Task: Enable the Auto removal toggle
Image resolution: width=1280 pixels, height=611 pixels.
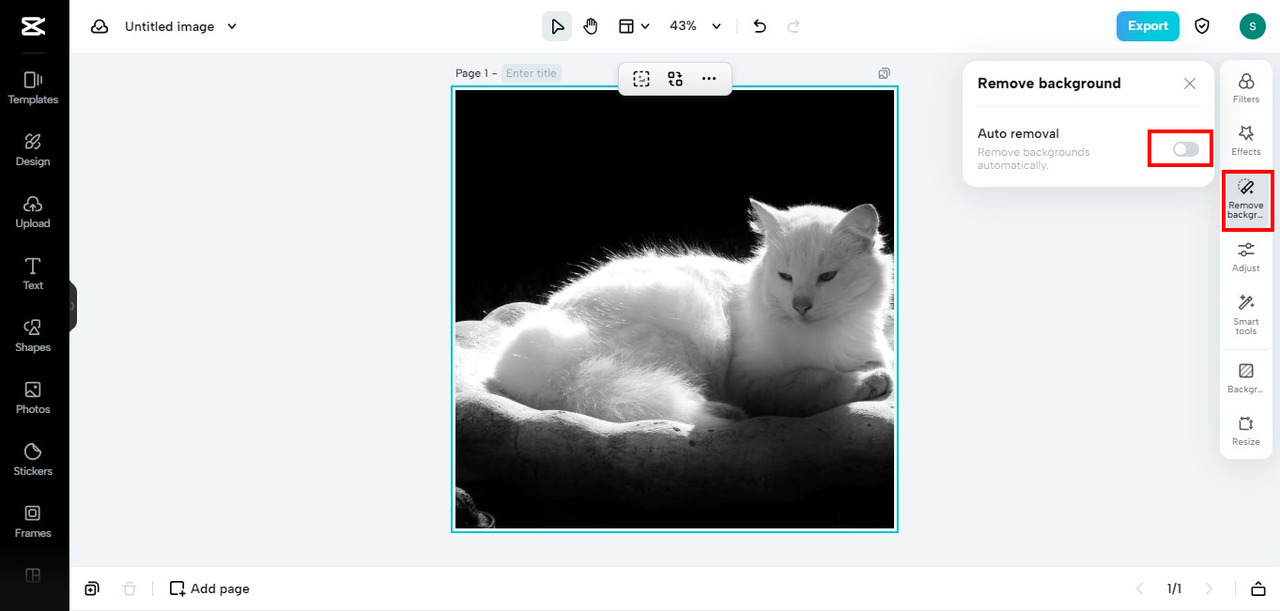Action: click(1185, 149)
